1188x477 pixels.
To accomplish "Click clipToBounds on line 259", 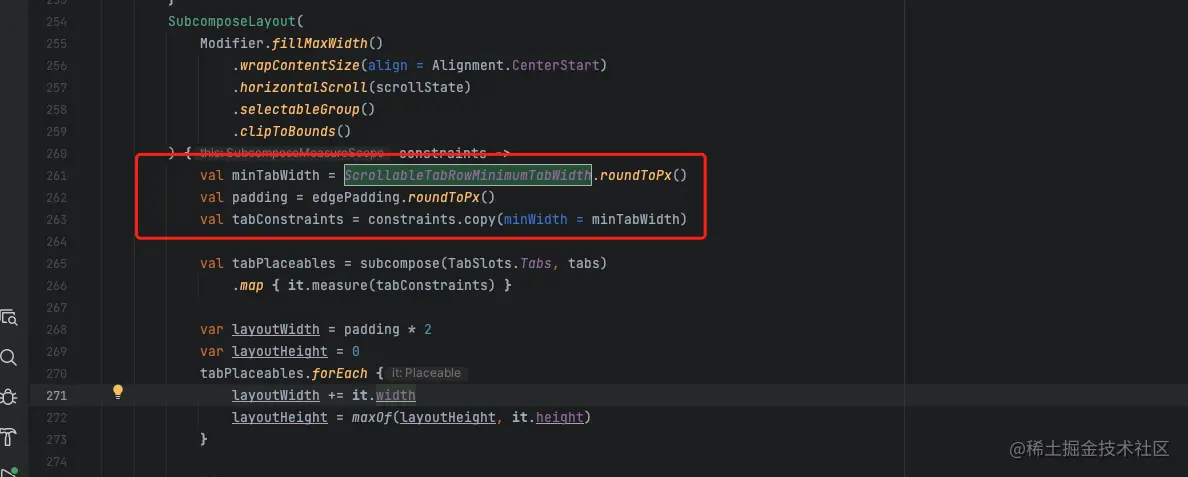I will pyautogui.click(x=288, y=131).
